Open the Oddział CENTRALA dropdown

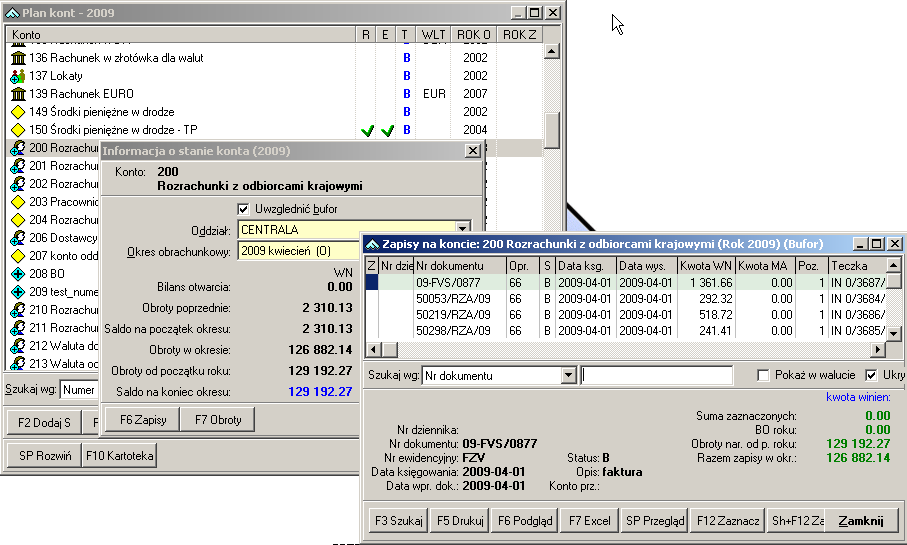click(462, 229)
